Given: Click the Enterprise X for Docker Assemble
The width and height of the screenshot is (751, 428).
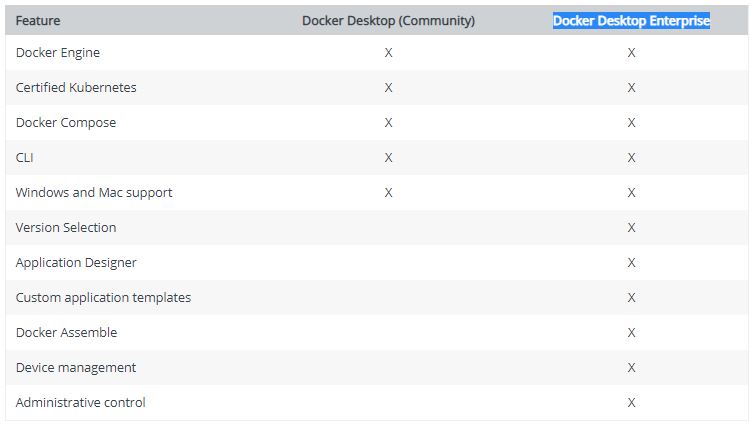Looking at the screenshot, I should point(631,332).
